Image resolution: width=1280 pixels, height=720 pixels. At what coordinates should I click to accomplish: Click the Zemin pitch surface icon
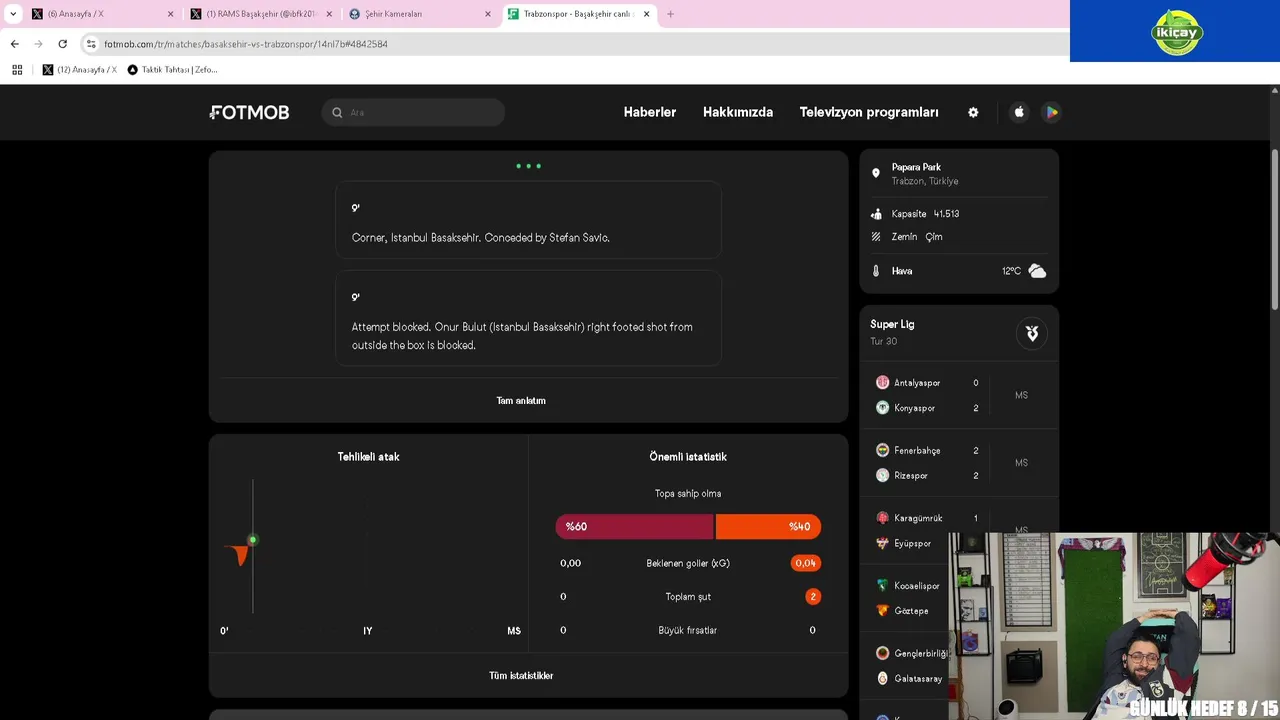[876, 237]
